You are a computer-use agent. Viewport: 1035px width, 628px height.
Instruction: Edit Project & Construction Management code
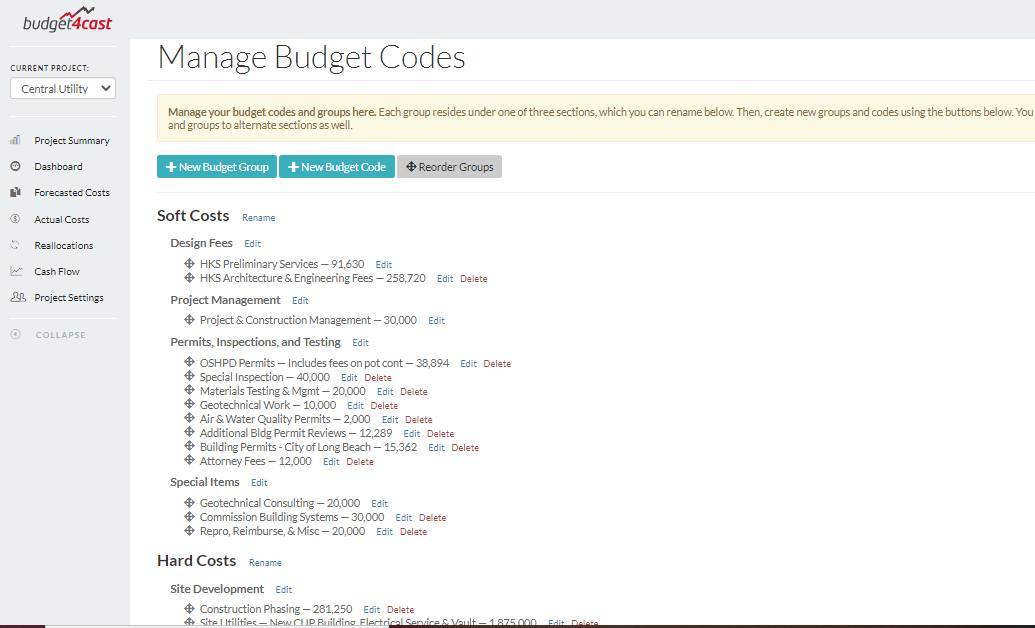[436, 321]
